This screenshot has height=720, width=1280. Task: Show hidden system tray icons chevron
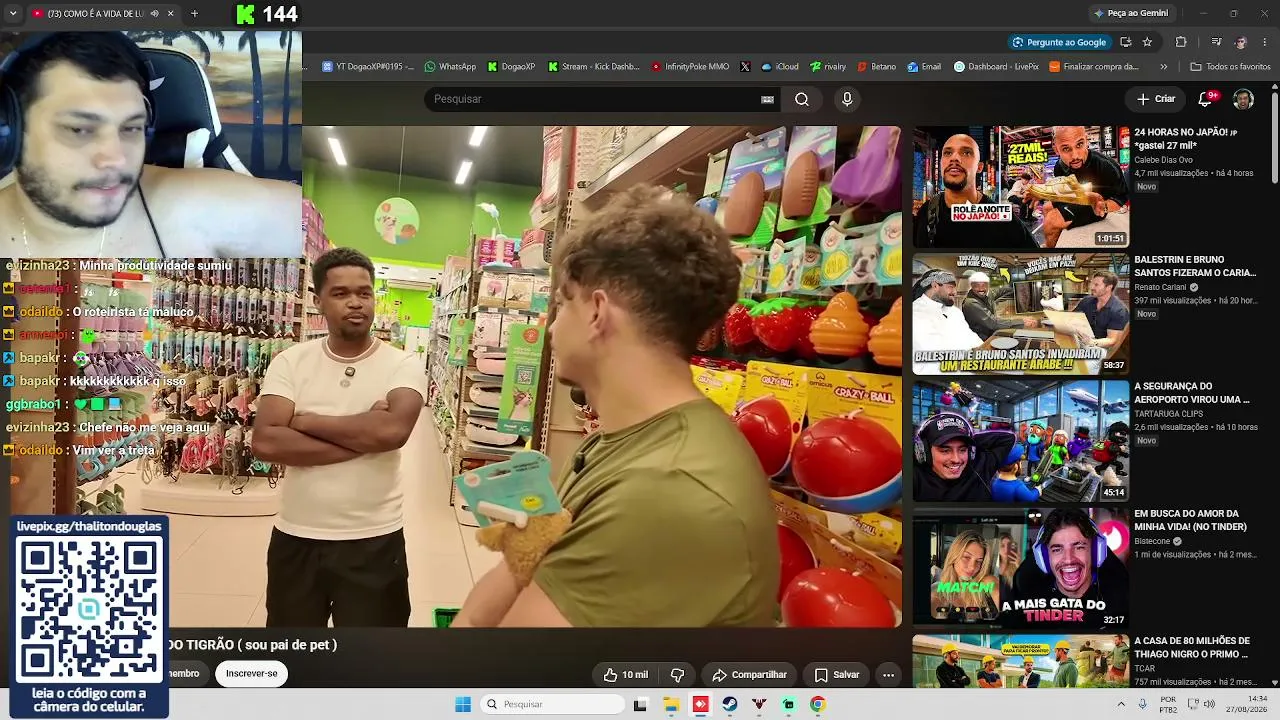(x=1120, y=704)
